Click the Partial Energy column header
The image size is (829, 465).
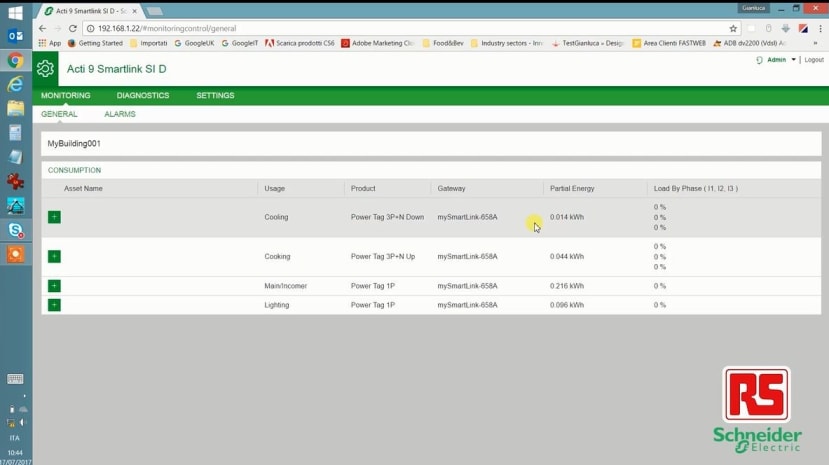click(572, 189)
